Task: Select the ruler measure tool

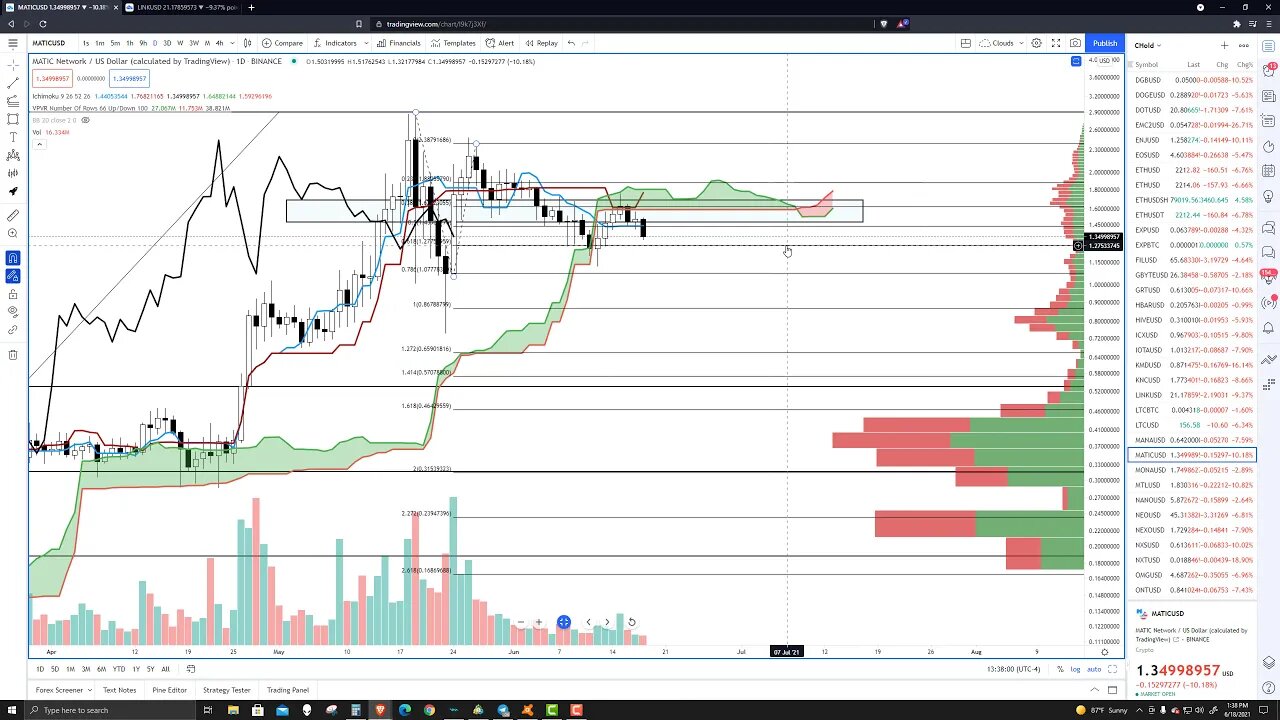Action: click(12, 215)
